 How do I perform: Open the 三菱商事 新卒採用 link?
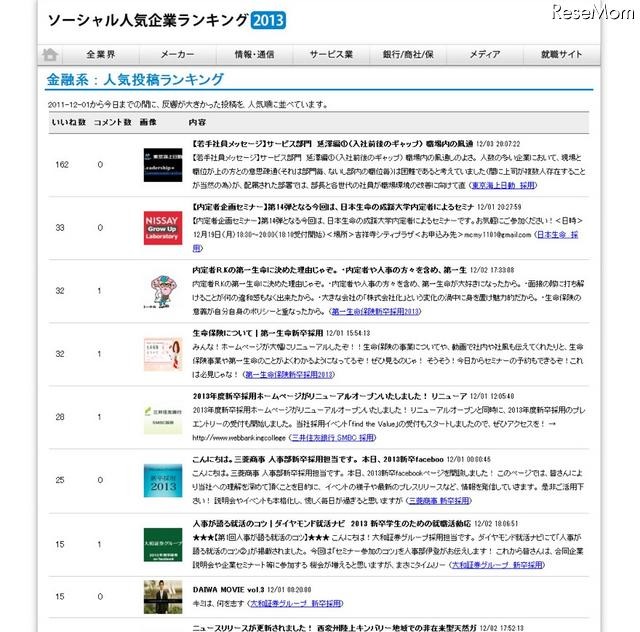(x=440, y=501)
